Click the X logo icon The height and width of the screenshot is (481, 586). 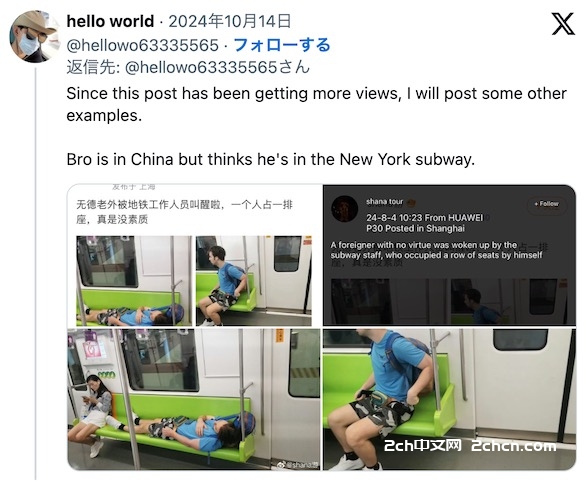(563, 24)
